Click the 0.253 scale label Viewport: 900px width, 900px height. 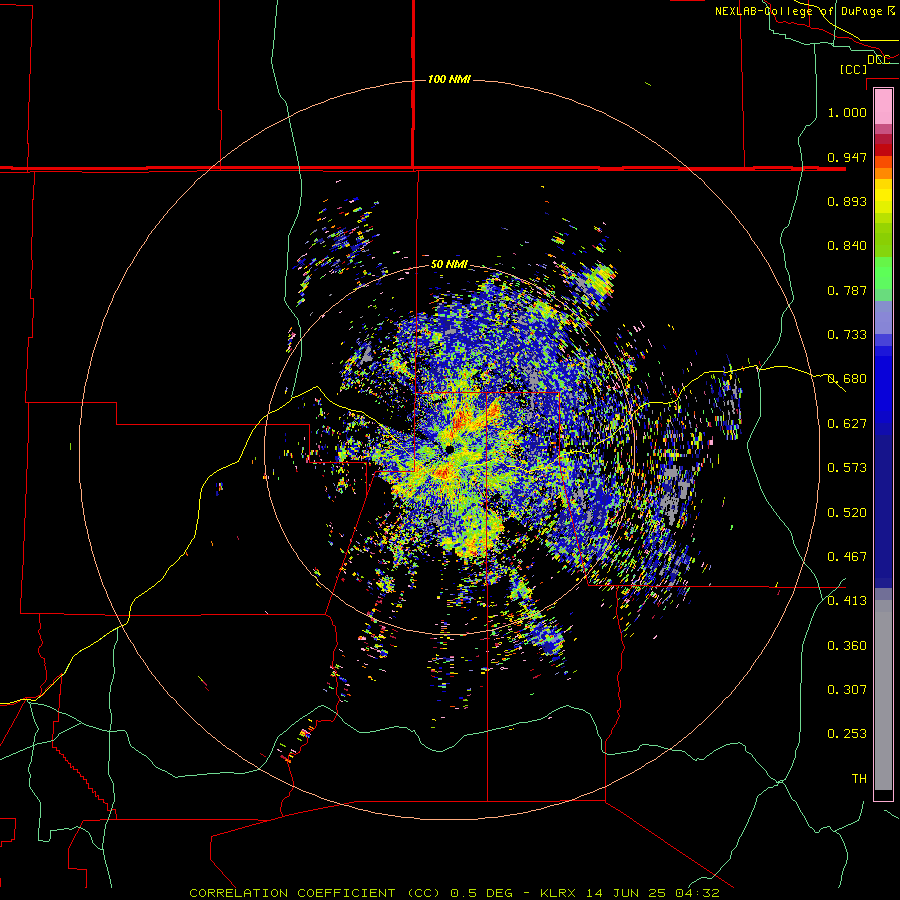click(847, 734)
